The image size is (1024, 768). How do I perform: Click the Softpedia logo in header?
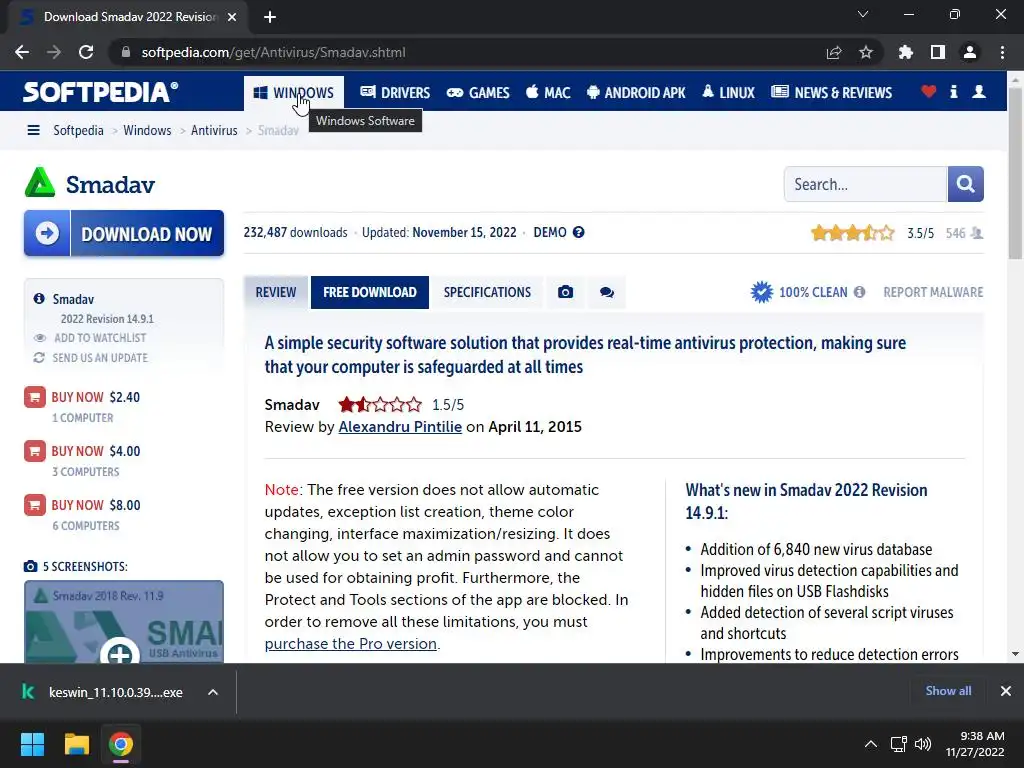(x=100, y=92)
